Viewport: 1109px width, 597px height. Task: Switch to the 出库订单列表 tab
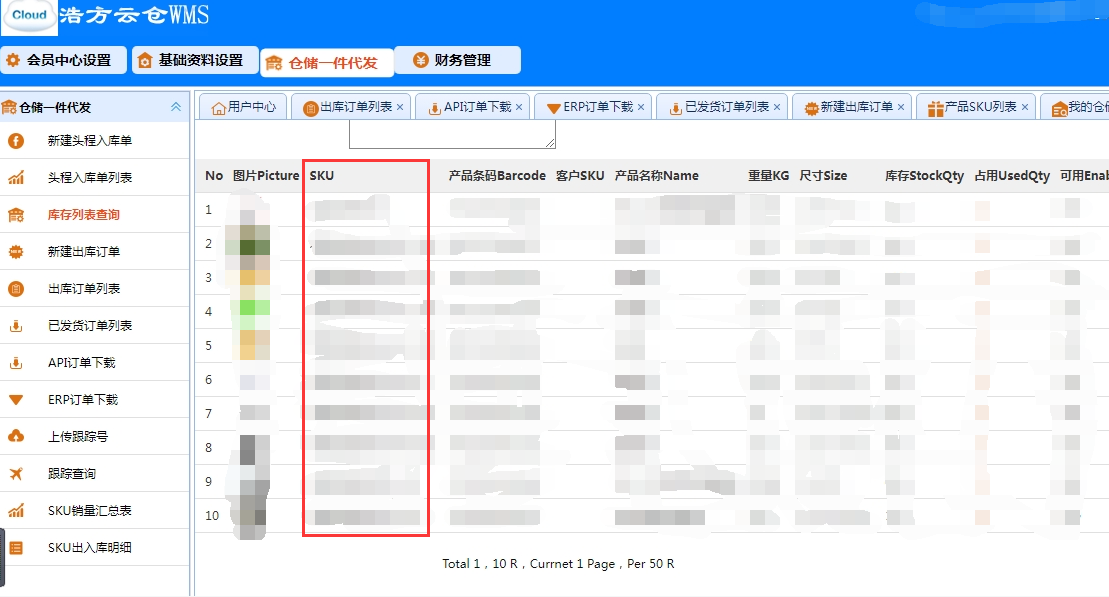coord(349,107)
